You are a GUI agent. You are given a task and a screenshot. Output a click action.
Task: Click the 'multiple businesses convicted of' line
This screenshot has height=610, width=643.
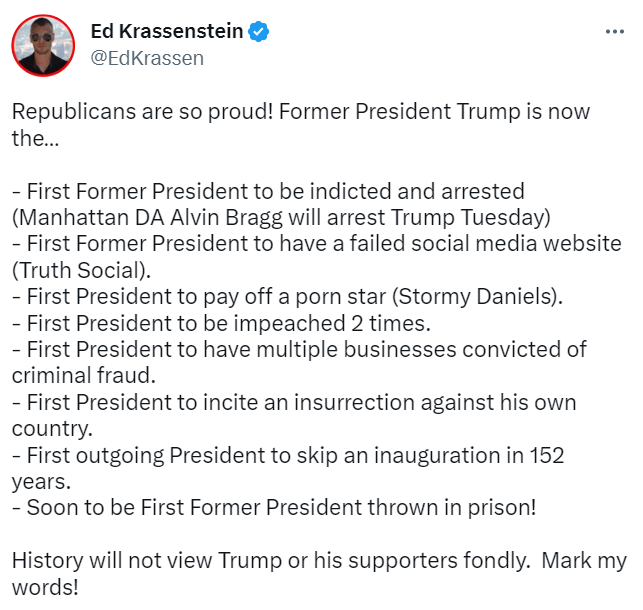pos(299,350)
